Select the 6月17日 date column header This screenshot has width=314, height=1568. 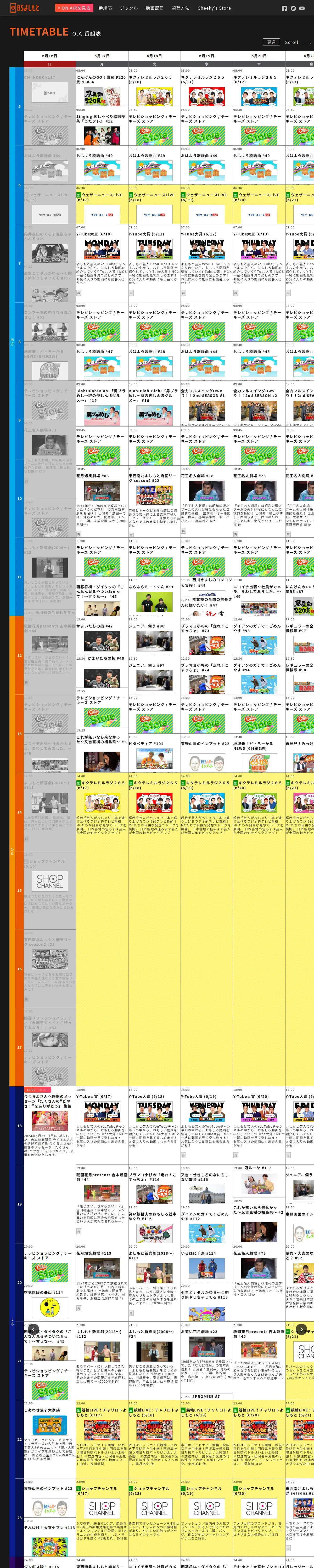102,56
